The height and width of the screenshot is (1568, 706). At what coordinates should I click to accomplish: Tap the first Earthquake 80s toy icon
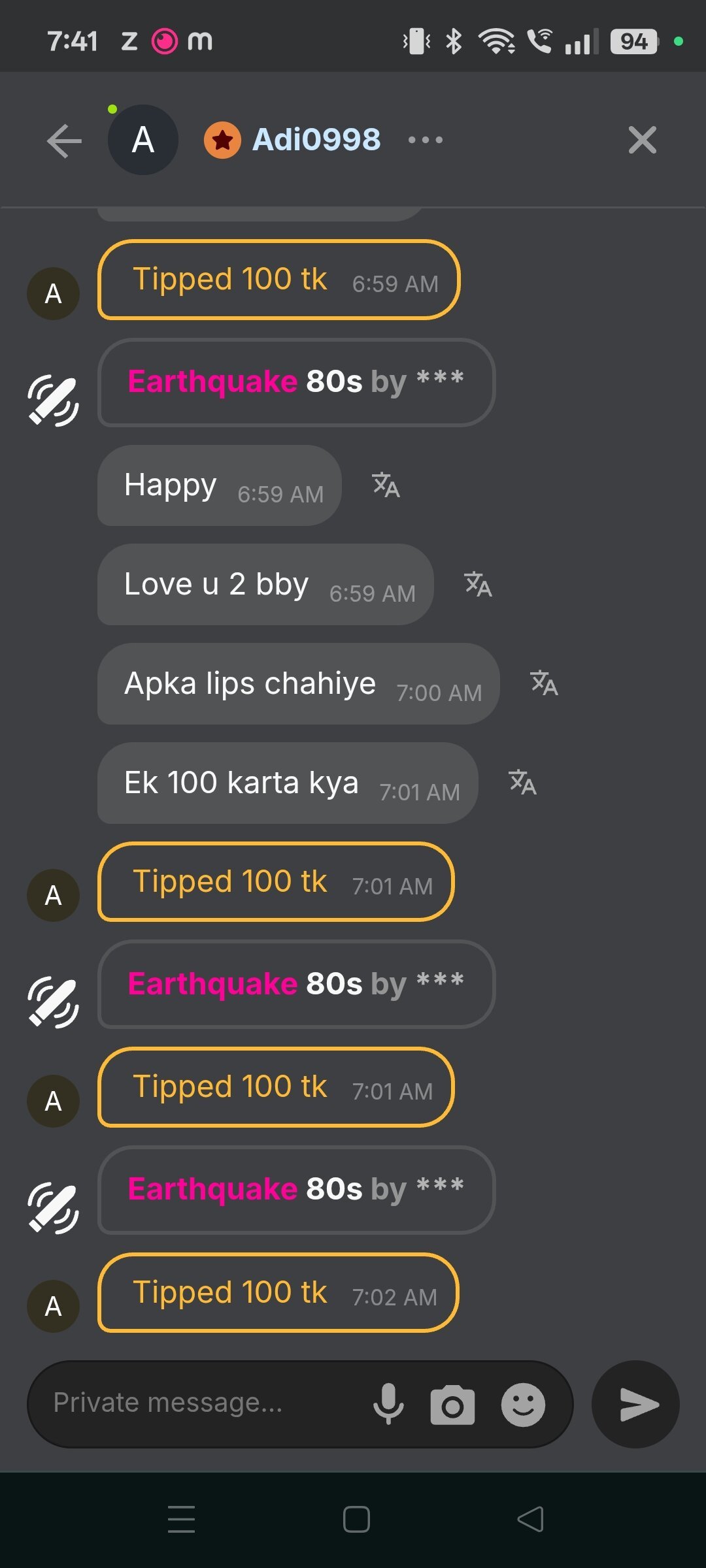pos(54,400)
